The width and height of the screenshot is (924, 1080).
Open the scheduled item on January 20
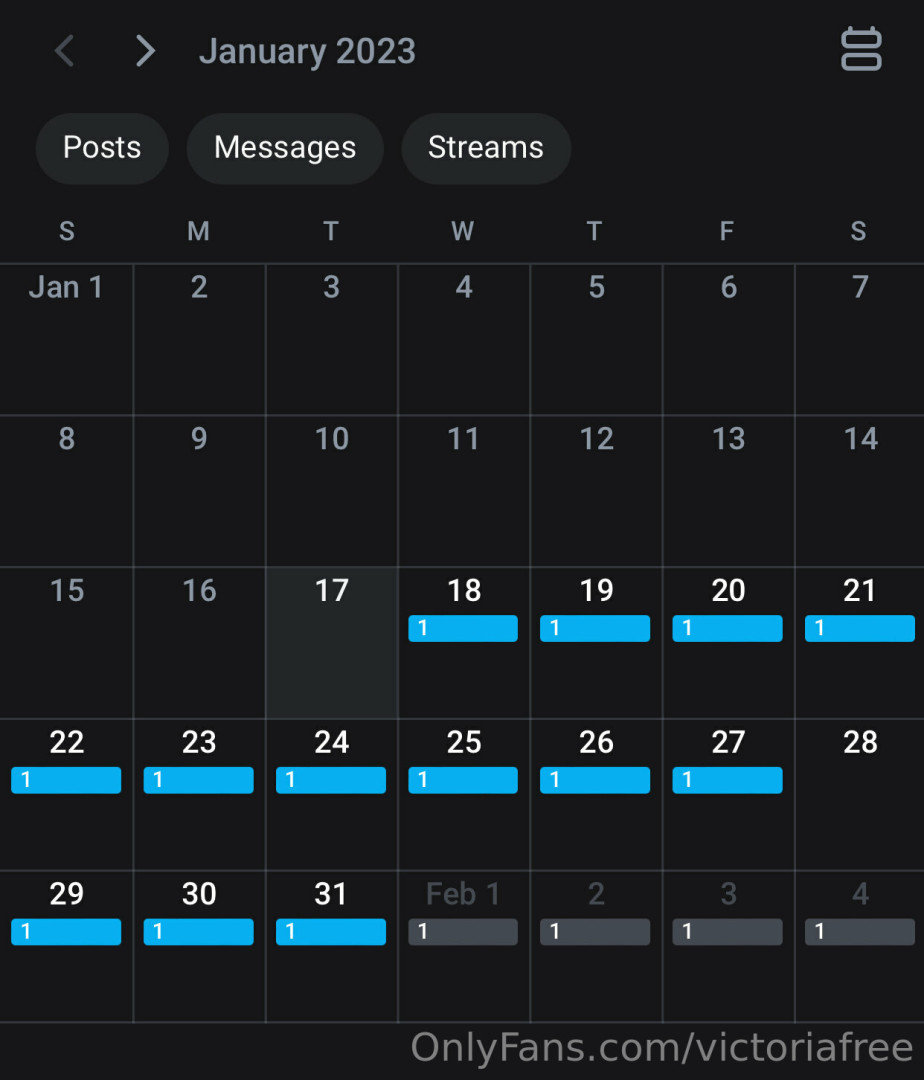[727, 628]
